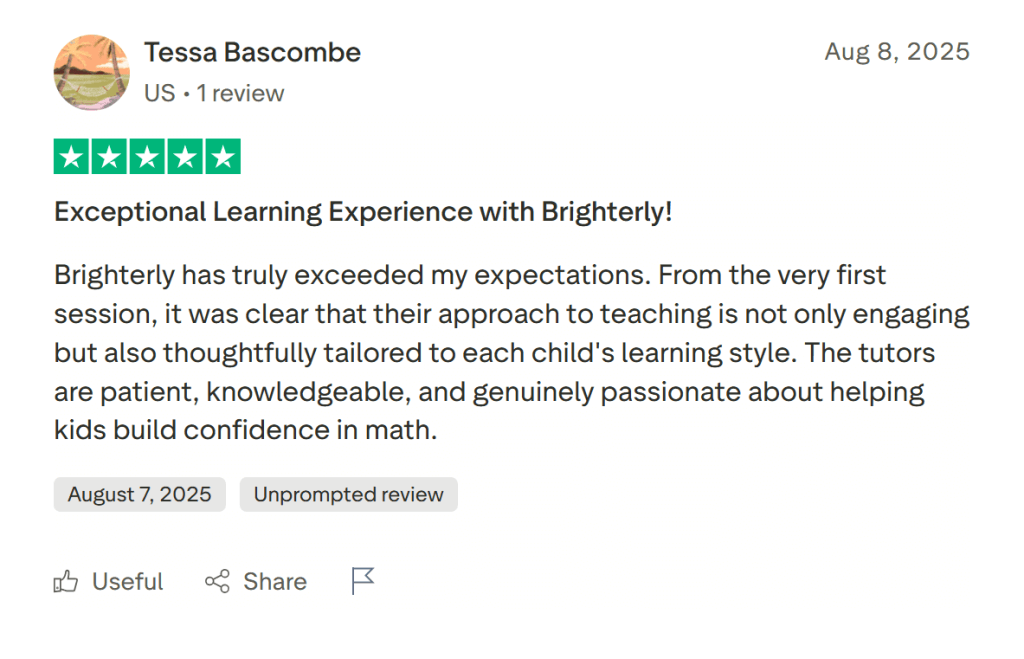Click the "August 7, 2025" experience date tag
This screenshot has height=659, width=1024.
tap(139, 494)
